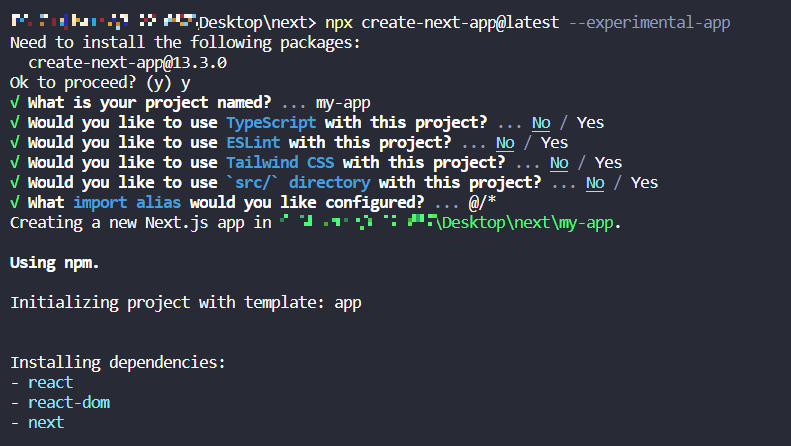Select 'No' on the src/ directory prompt

point(595,183)
